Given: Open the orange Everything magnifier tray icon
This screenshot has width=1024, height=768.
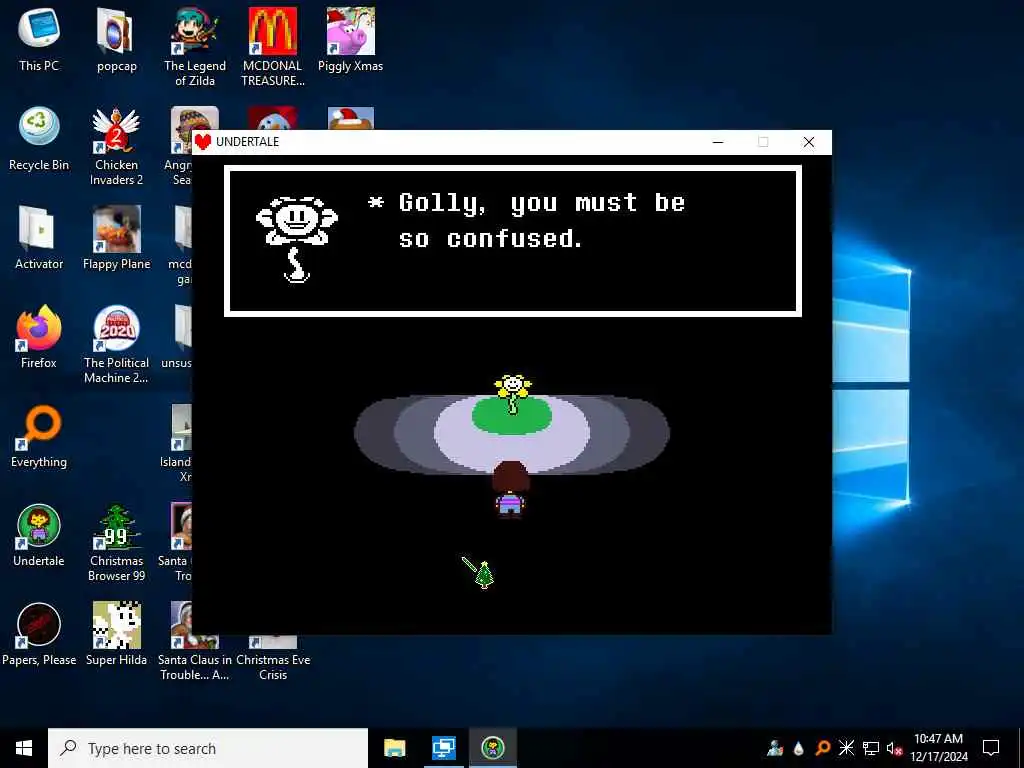Looking at the screenshot, I should (822, 748).
